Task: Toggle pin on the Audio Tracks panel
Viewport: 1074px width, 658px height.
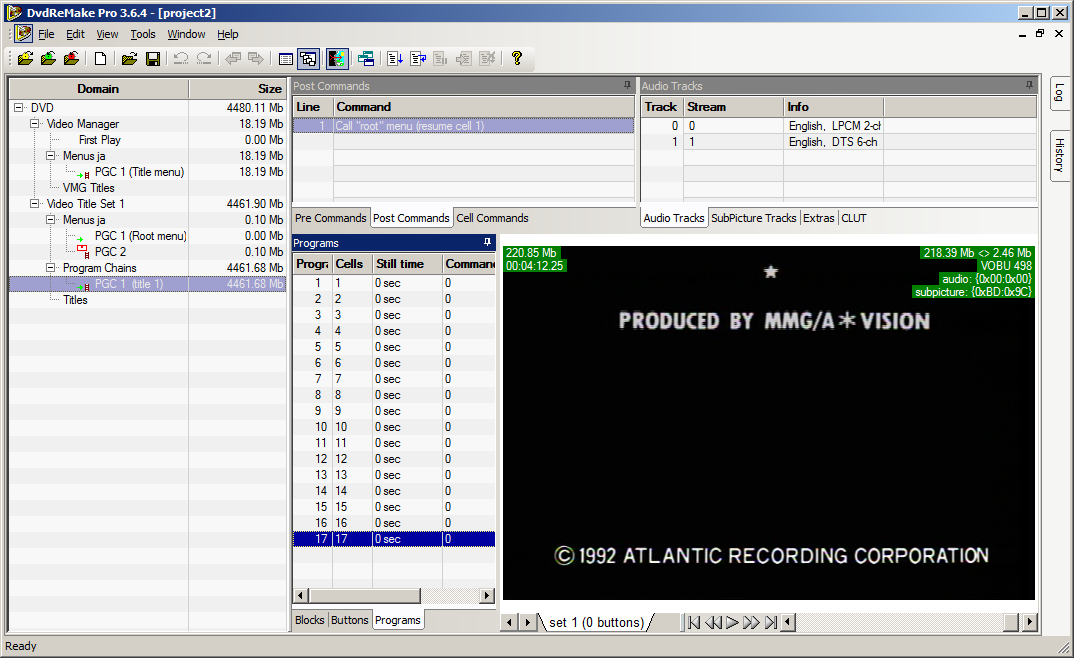Action: (1029, 86)
